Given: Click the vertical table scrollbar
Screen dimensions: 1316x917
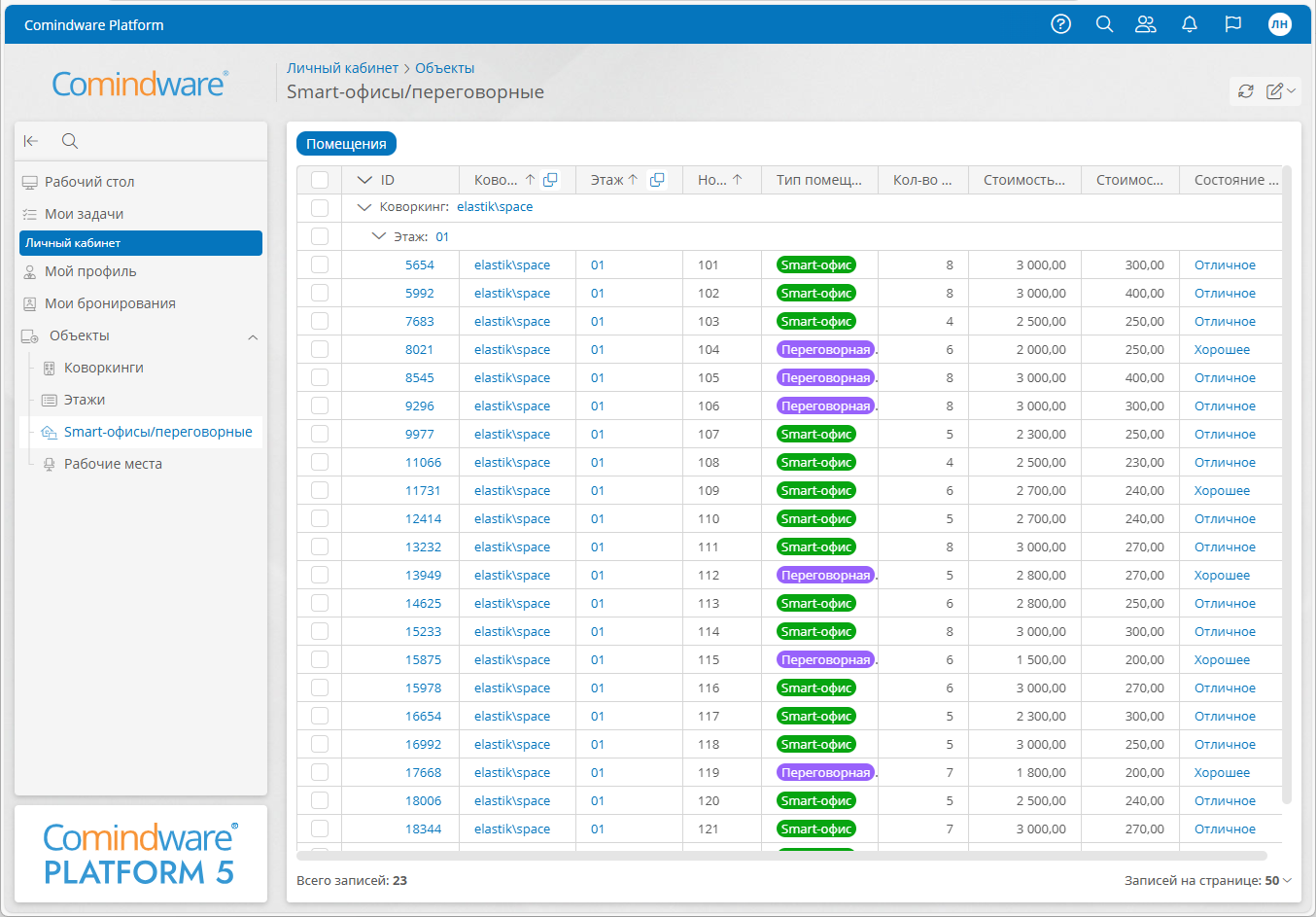Looking at the screenshot, I should 1287,486.
